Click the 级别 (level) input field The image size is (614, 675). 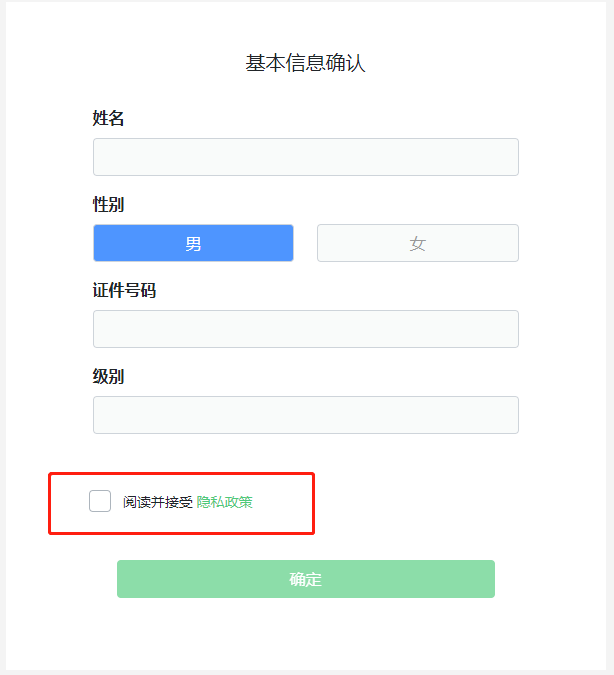pos(305,415)
